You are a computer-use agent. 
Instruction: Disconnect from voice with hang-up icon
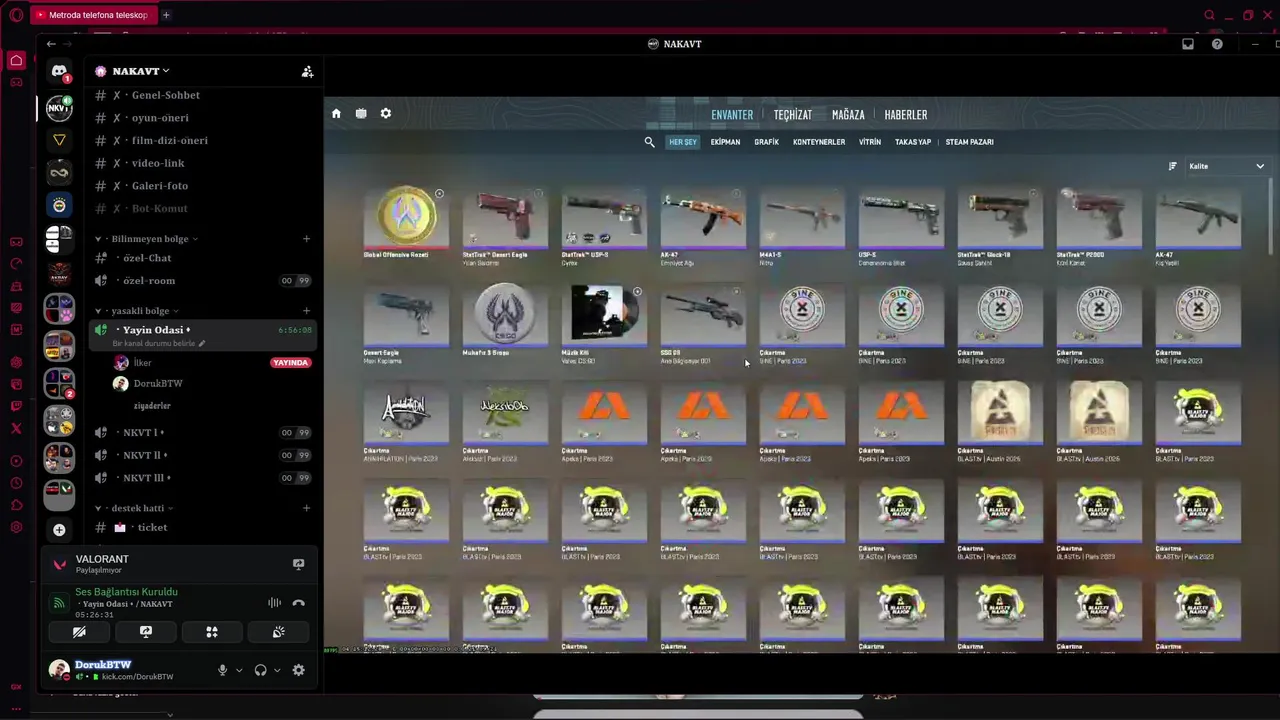pyautogui.click(x=298, y=603)
